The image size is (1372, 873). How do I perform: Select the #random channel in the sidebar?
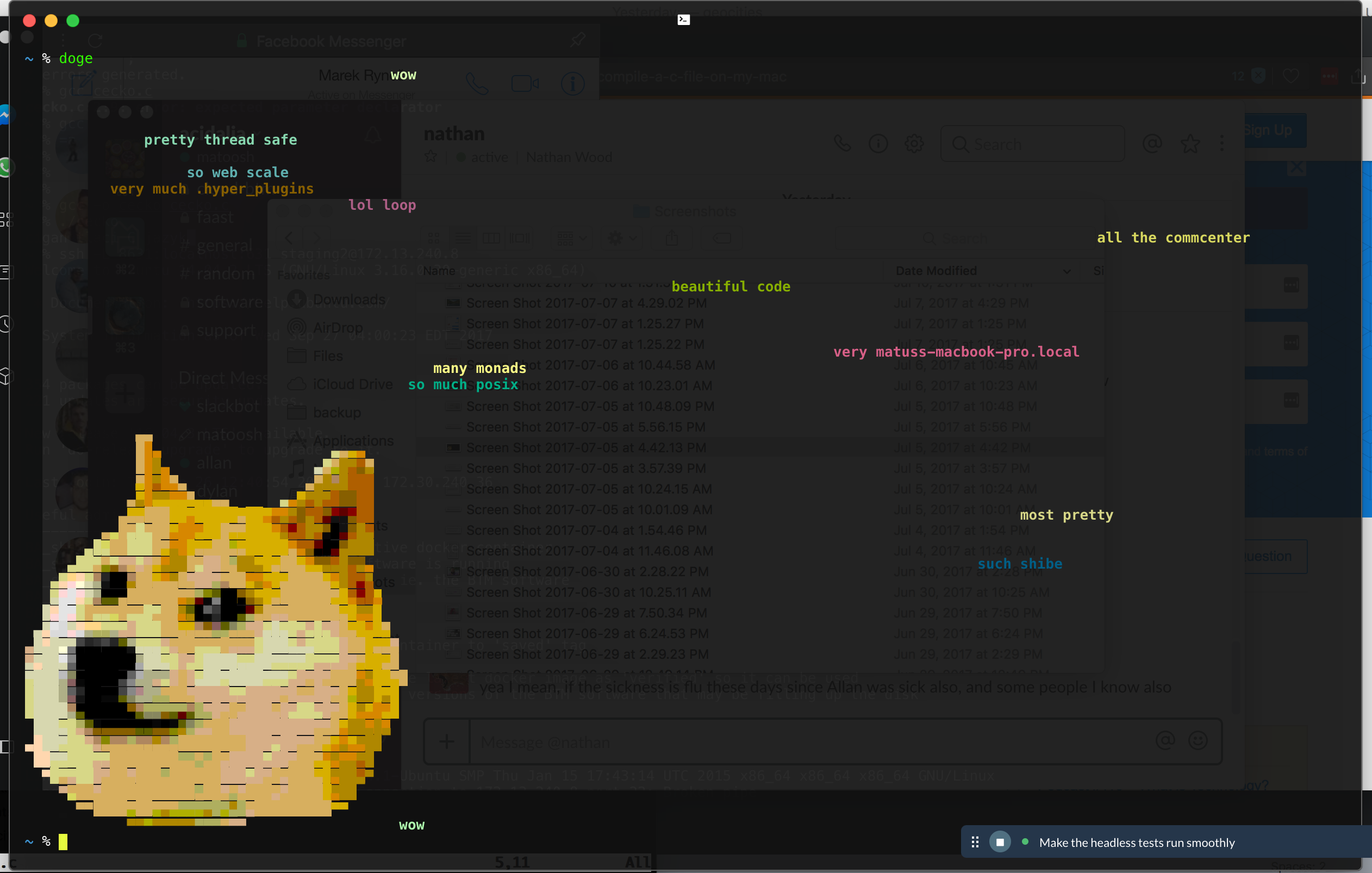[223, 273]
